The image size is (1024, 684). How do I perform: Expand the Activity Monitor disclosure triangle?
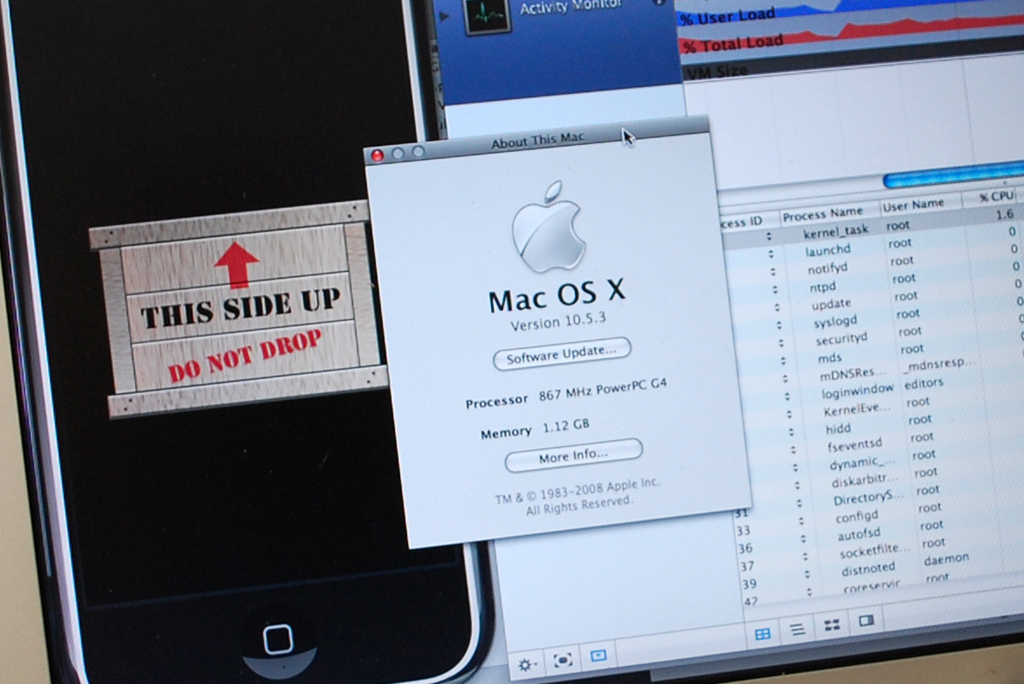tap(444, 16)
